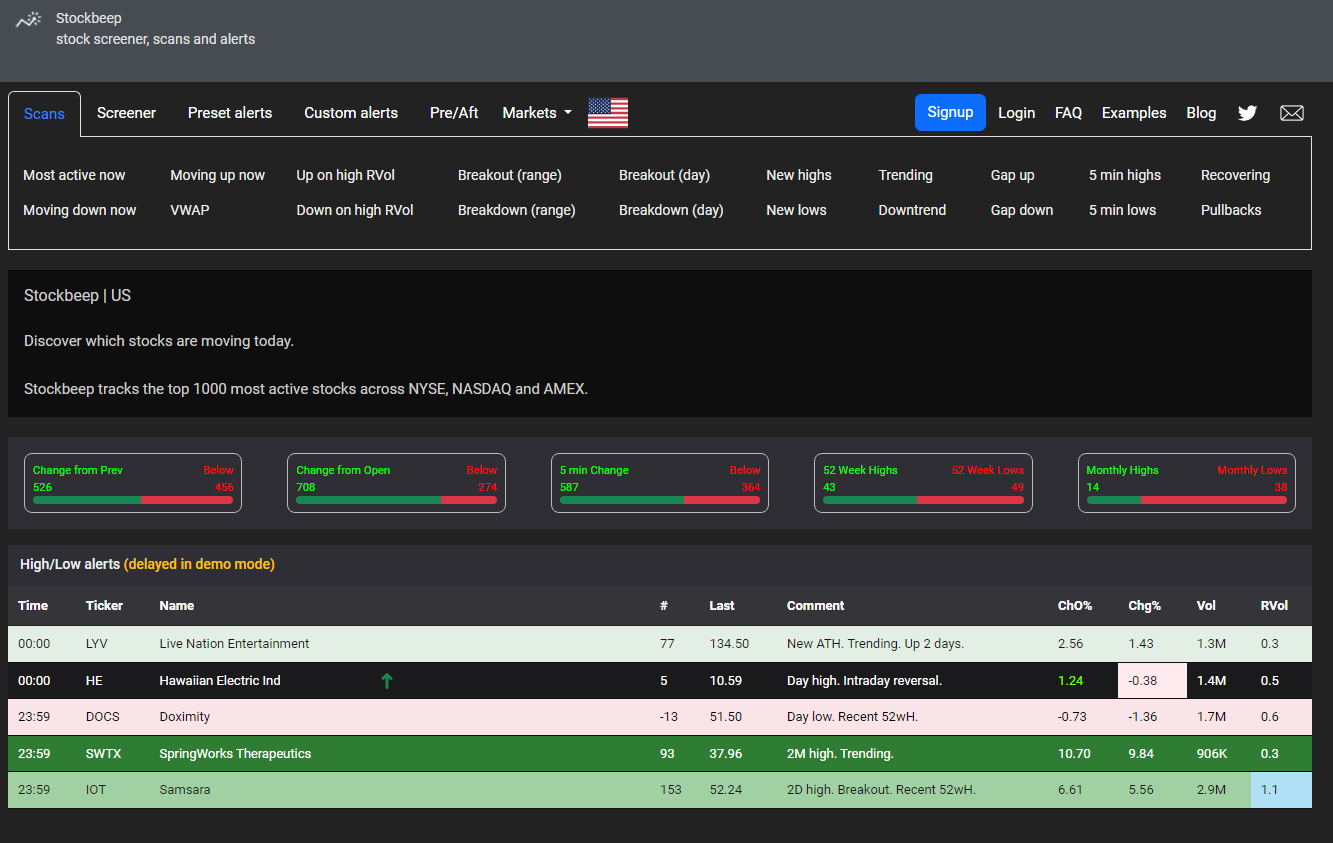Click -0.38 Chg% cell for Hawaiian Electric
Viewport: 1333px width, 843px height.
coord(1152,681)
